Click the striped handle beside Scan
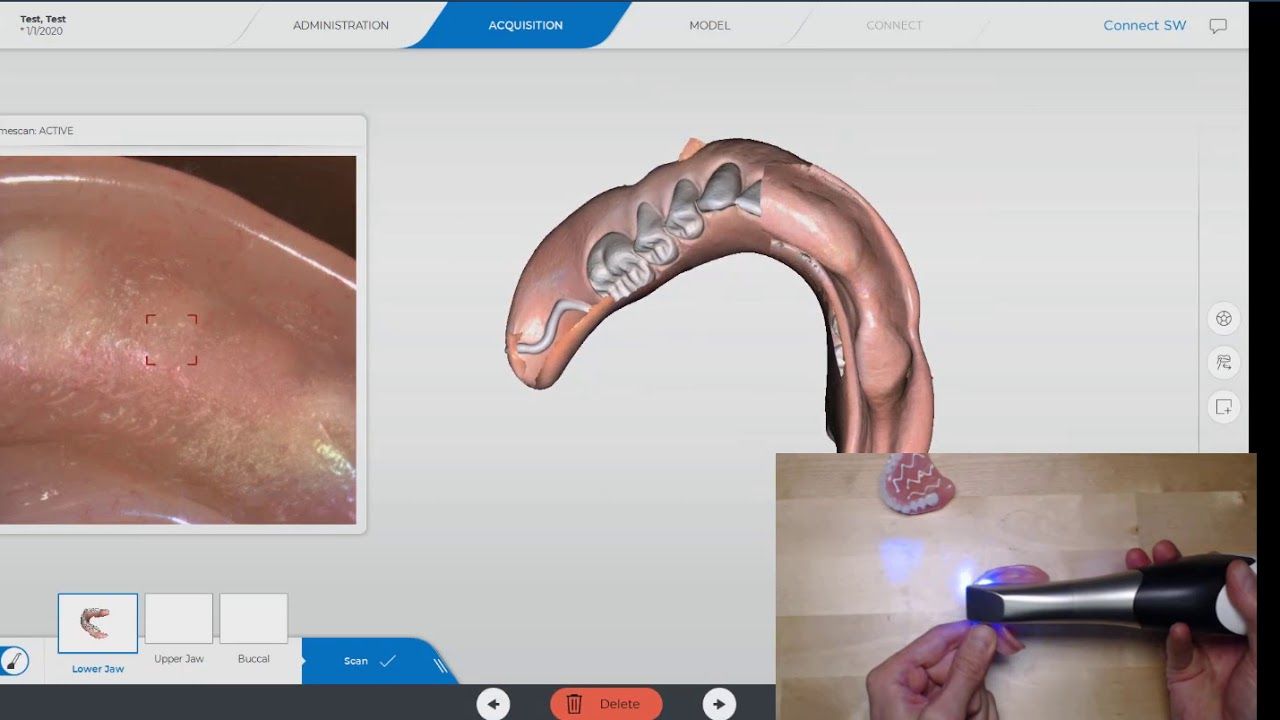The width and height of the screenshot is (1280, 720). (x=439, y=664)
